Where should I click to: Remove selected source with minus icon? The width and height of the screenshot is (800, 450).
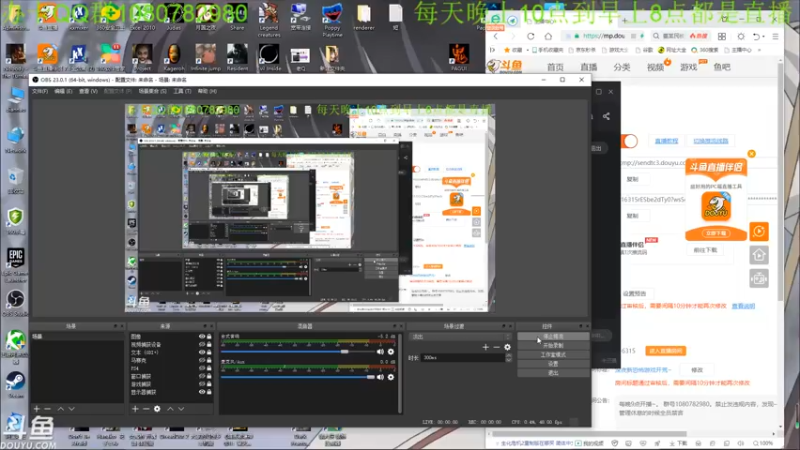(x=146, y=409)
